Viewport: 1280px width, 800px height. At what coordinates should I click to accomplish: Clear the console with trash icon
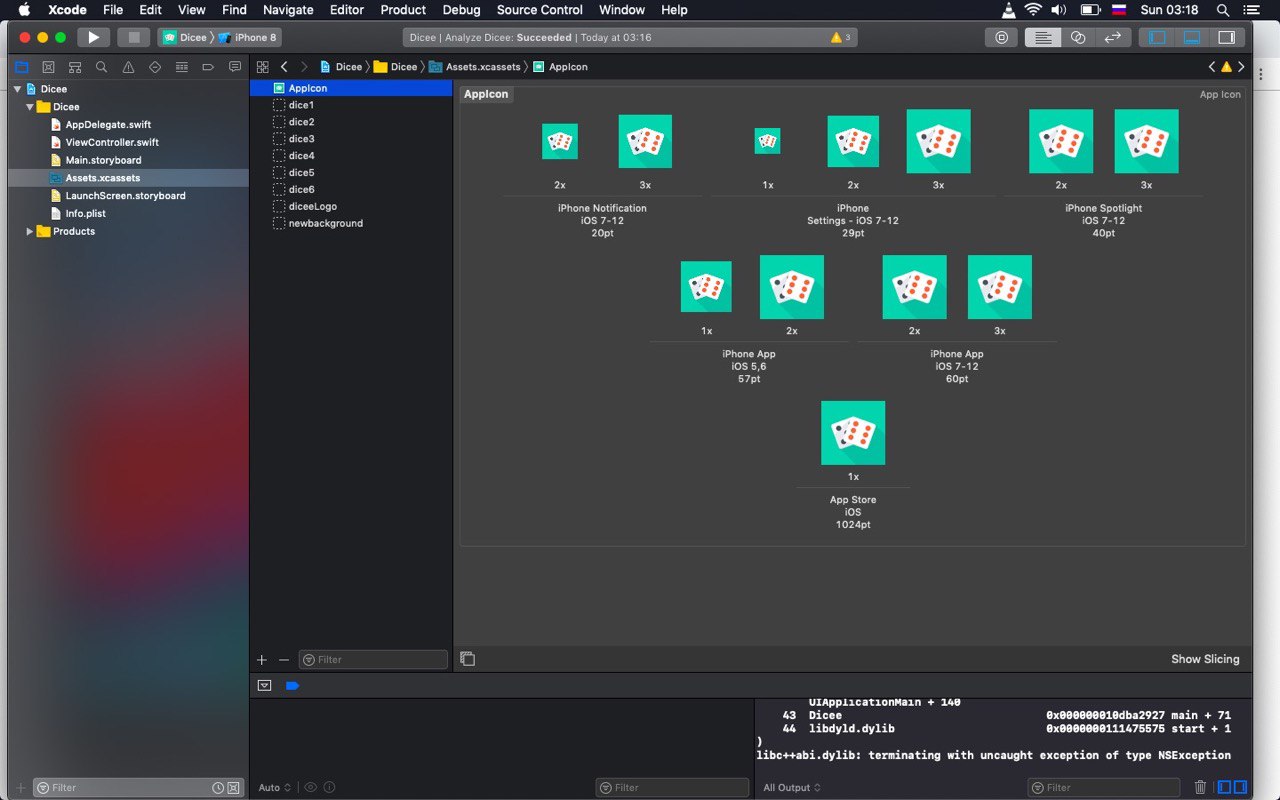(1201, 787)
